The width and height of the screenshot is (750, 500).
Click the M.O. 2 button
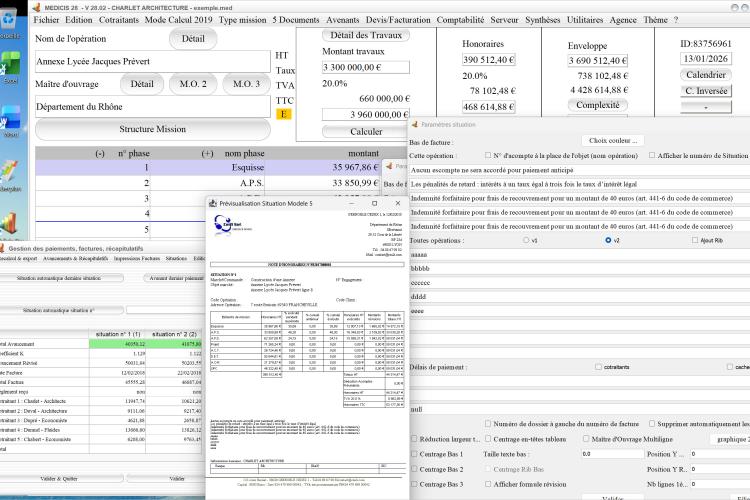tap(193, 84)
